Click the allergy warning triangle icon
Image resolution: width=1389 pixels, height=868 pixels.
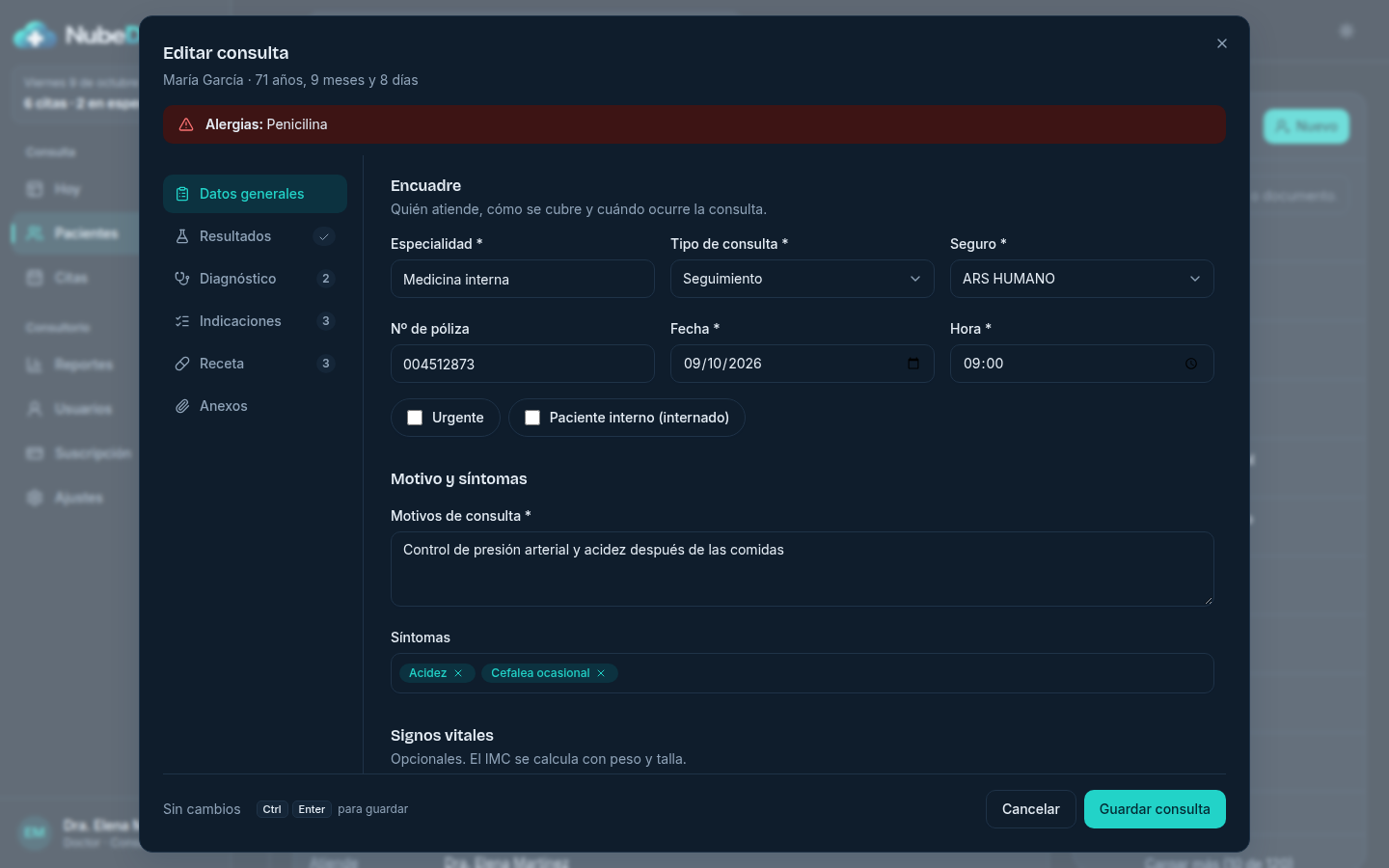[x=186, y=124]
